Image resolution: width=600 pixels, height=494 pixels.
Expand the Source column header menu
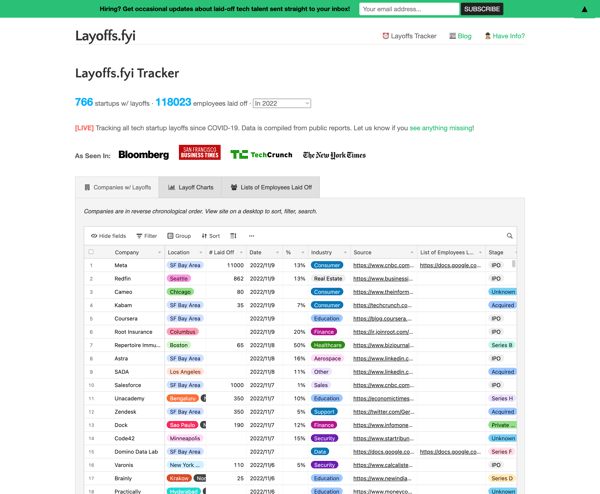(412, 253)
